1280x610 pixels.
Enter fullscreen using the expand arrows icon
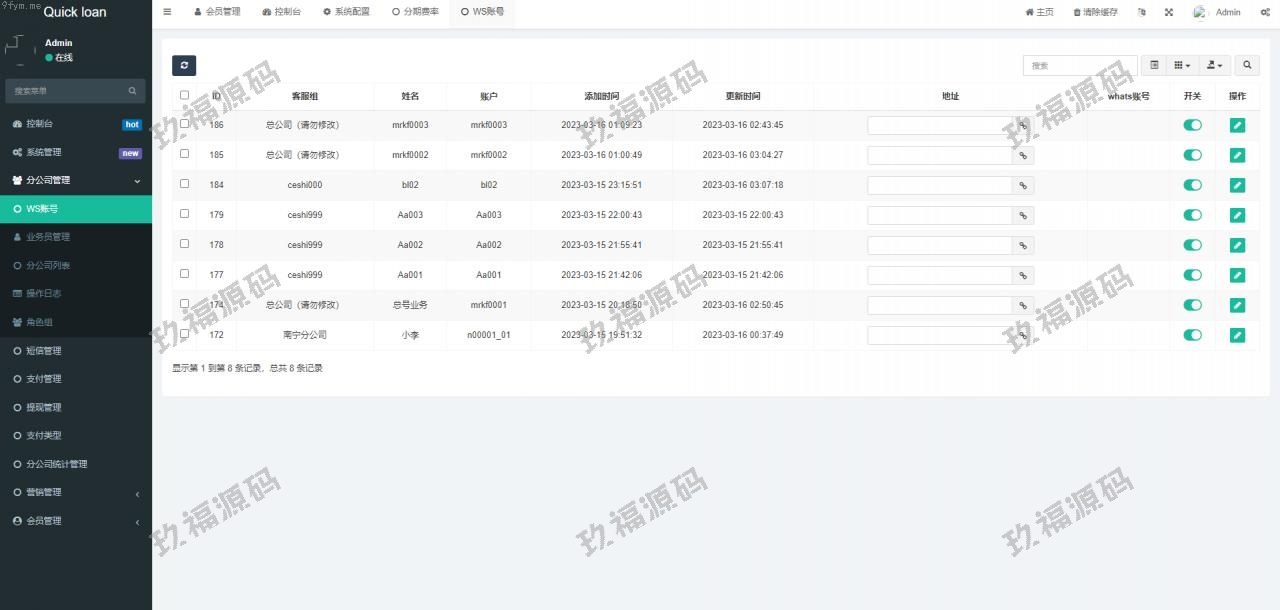[x=1169, y=12]
